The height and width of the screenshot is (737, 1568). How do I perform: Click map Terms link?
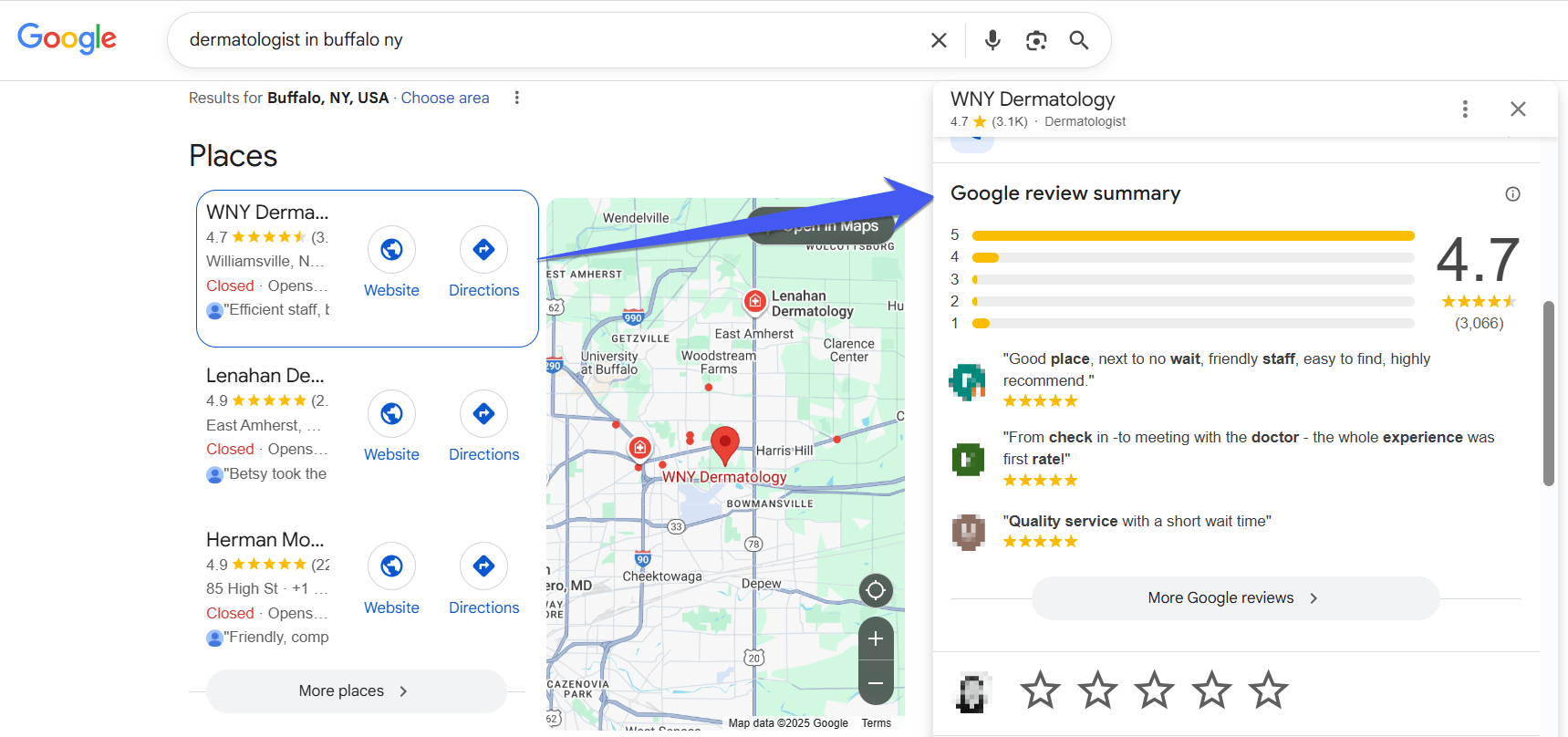click(877, 723)
